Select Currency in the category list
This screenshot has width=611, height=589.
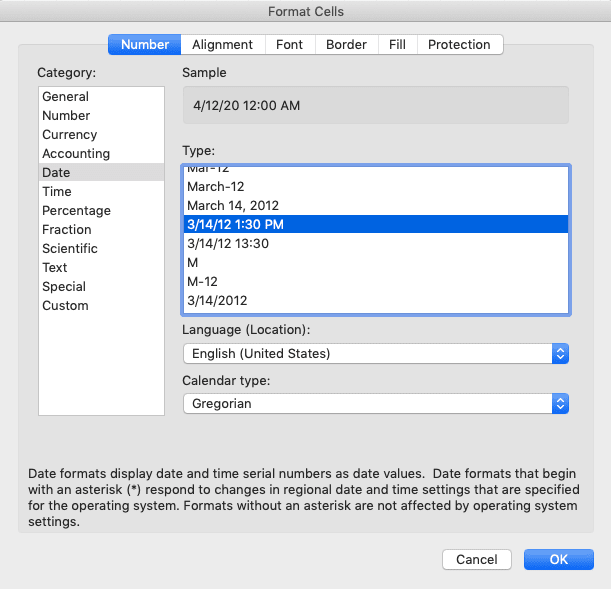click(101, 134)
